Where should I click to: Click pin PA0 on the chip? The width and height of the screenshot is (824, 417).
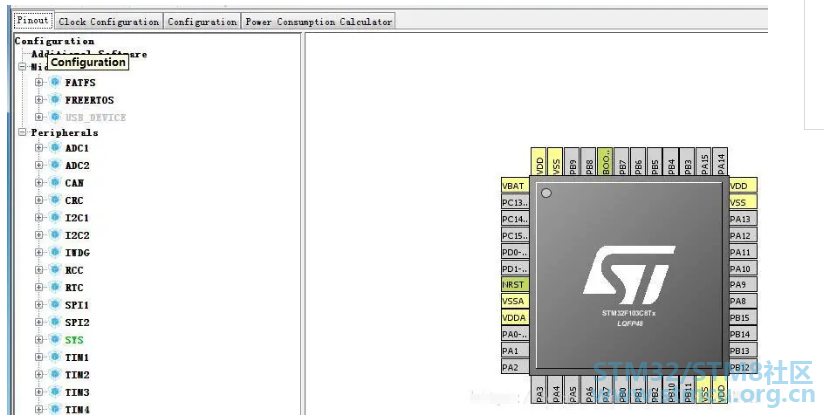(515, 334)
